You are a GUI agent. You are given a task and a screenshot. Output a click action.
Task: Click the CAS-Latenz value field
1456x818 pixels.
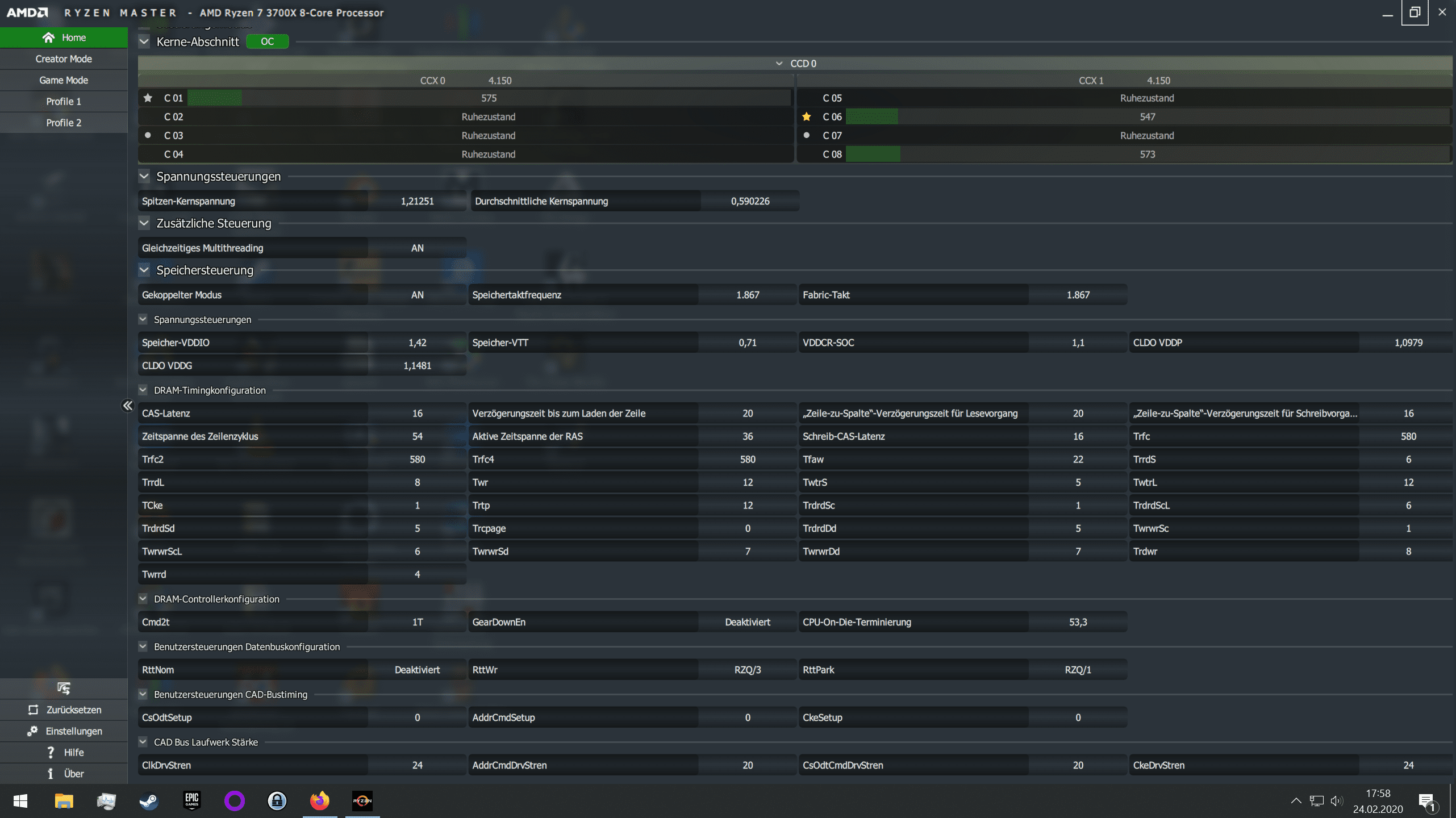[417, 414]
